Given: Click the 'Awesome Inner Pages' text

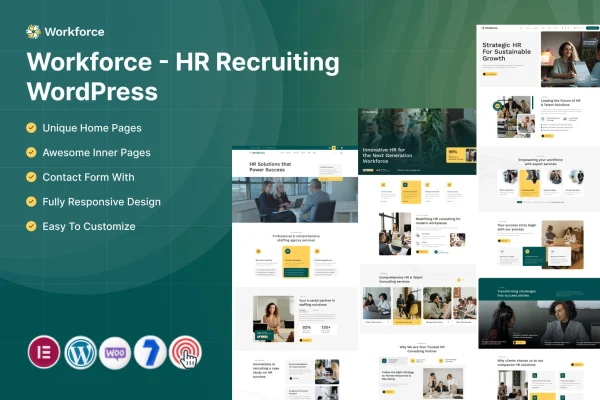Looking at the screenshot, I should click(96, 153).
